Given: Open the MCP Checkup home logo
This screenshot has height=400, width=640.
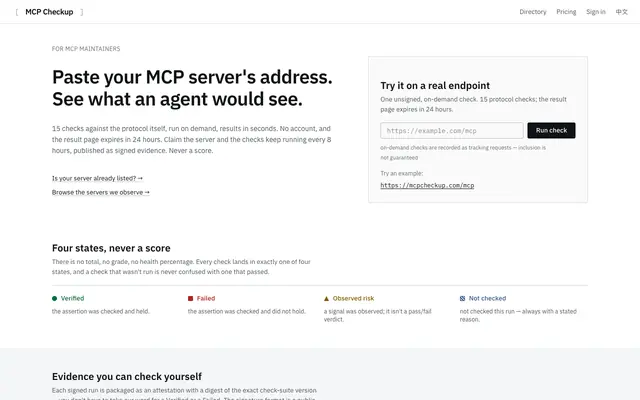Looking at the screenshot, I should (49, 12).
